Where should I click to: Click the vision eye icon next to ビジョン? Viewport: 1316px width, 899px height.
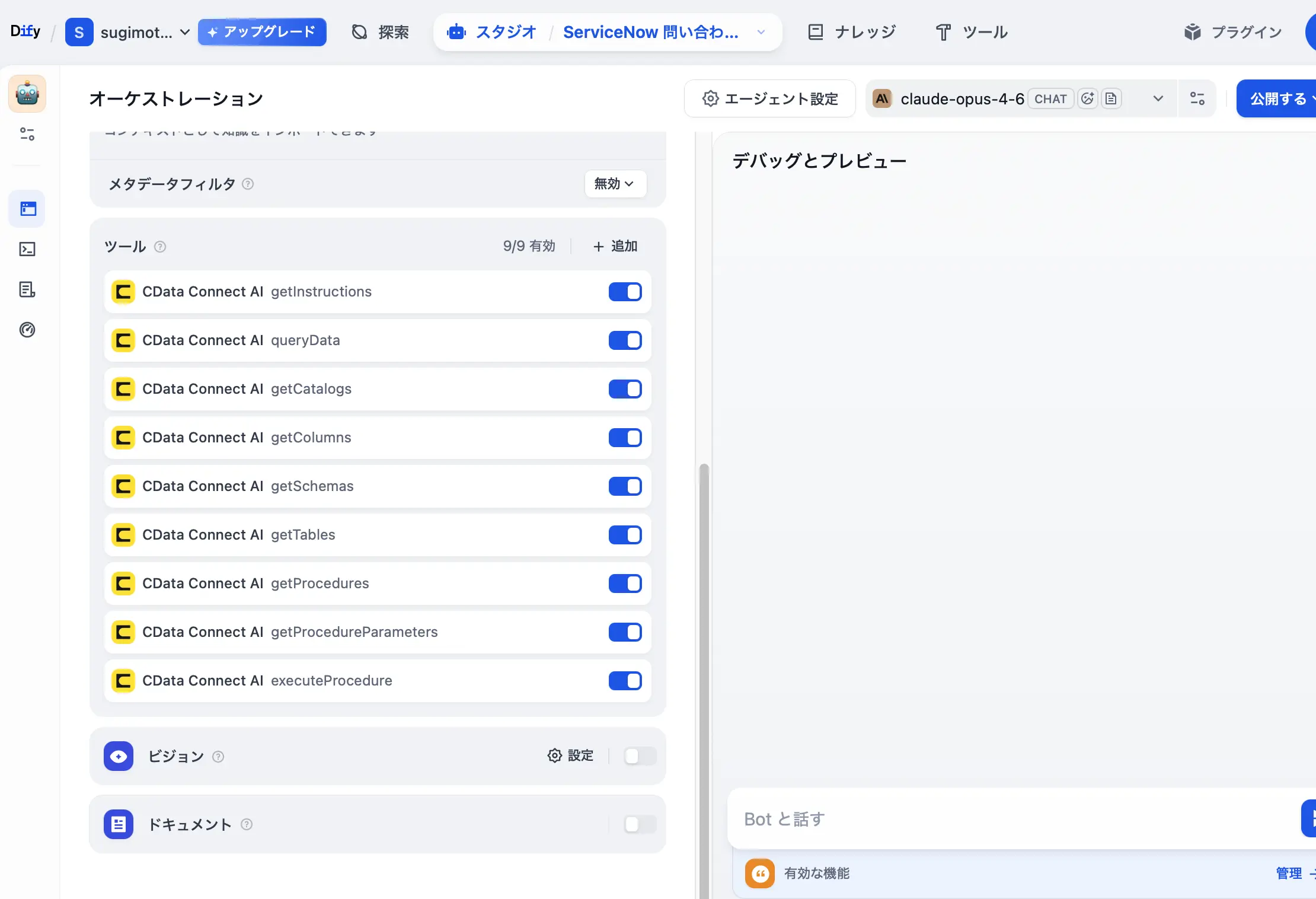[x=118, y=757]
